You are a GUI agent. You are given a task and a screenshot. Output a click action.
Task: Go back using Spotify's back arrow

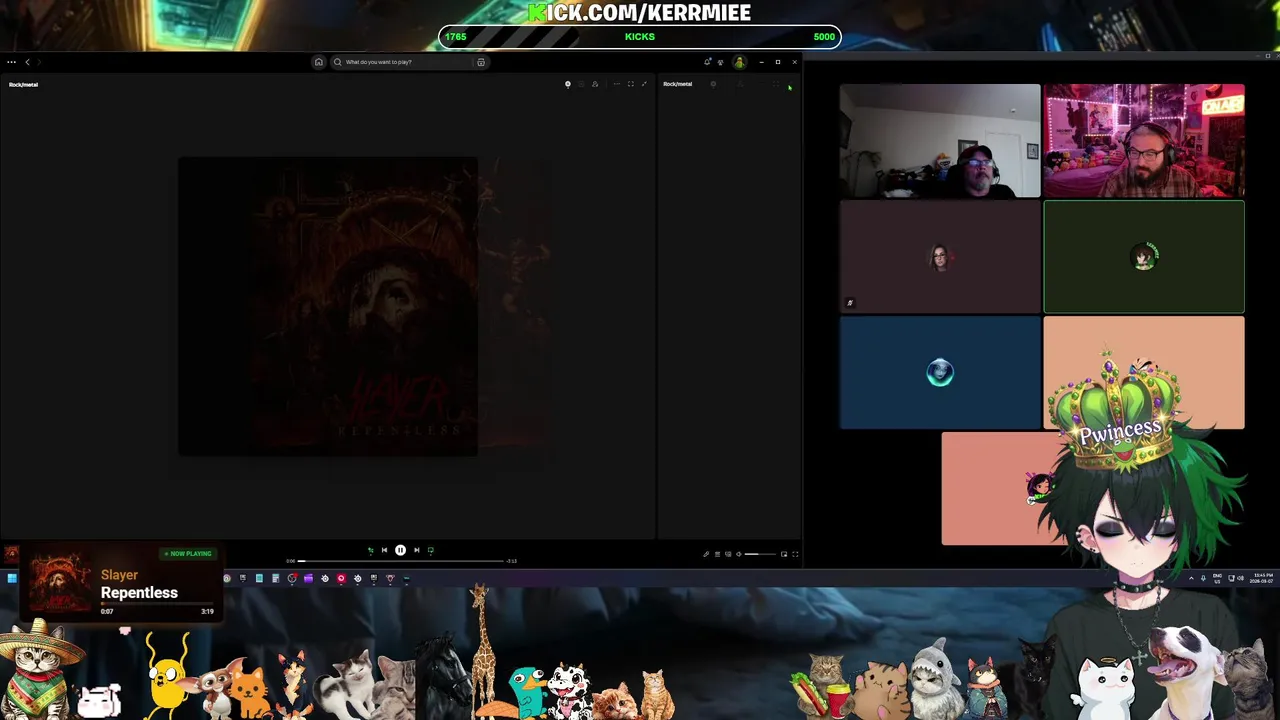click(27, 62)
